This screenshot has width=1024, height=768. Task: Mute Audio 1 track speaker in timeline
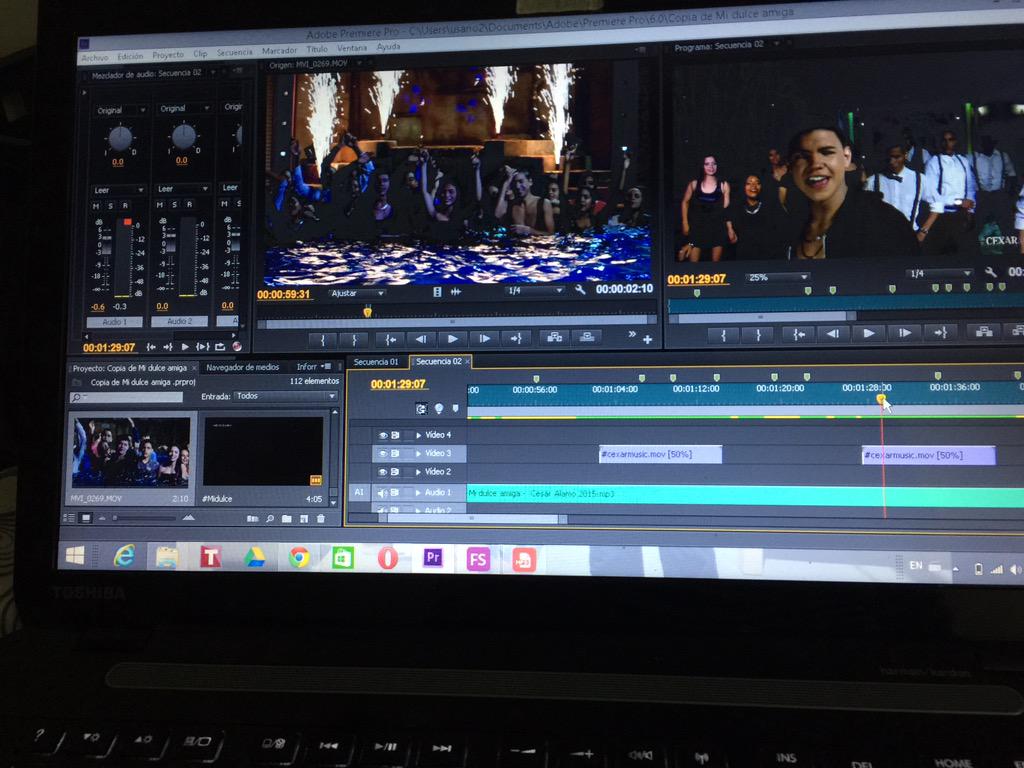coord(383,493)
